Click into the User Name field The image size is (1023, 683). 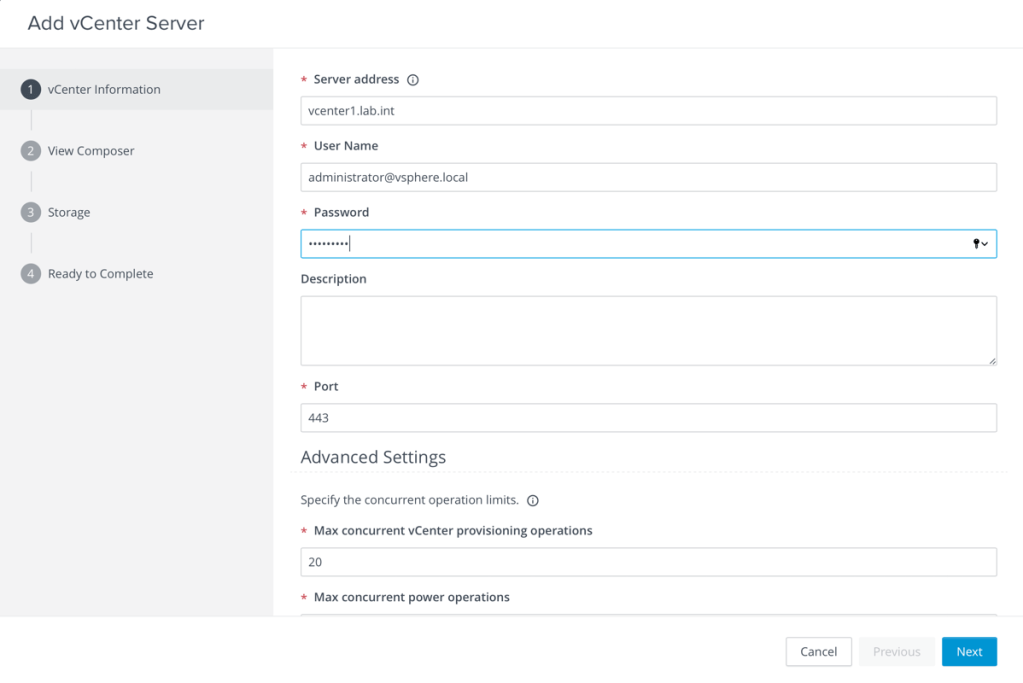point(648,177)
